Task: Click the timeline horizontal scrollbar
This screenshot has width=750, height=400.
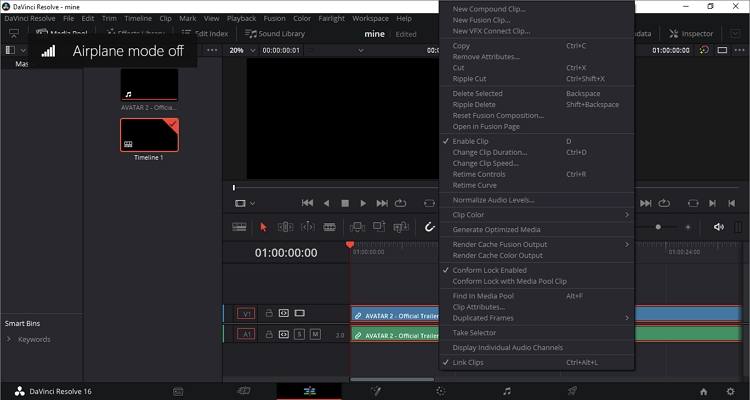Action: click(391, 379)
